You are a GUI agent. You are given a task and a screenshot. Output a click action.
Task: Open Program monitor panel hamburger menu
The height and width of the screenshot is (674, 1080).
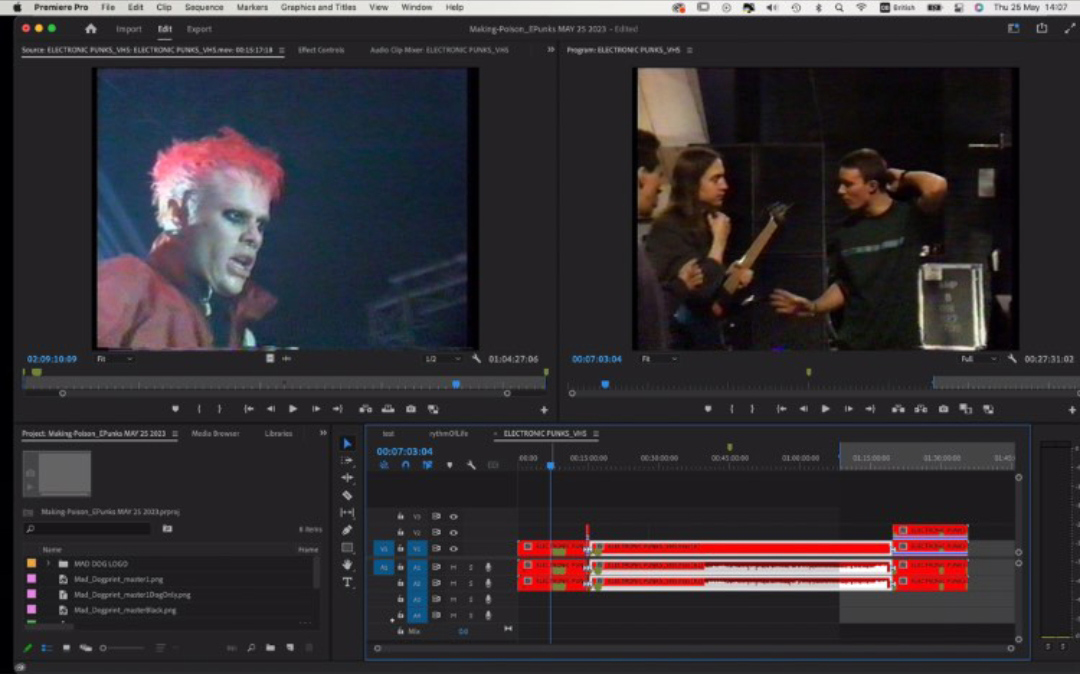(x=689, y=50)
